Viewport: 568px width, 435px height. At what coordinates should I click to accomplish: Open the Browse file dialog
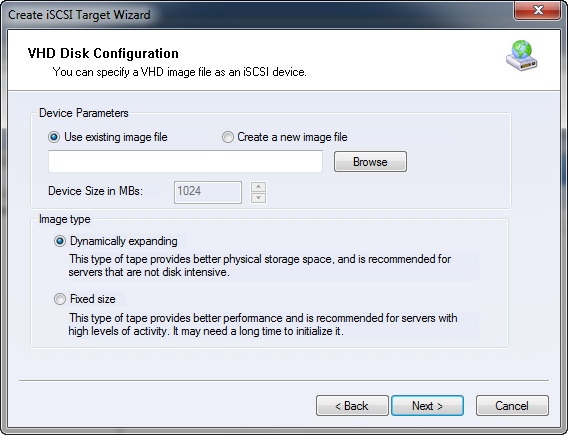pyautogui.click(x=370, y=162)
